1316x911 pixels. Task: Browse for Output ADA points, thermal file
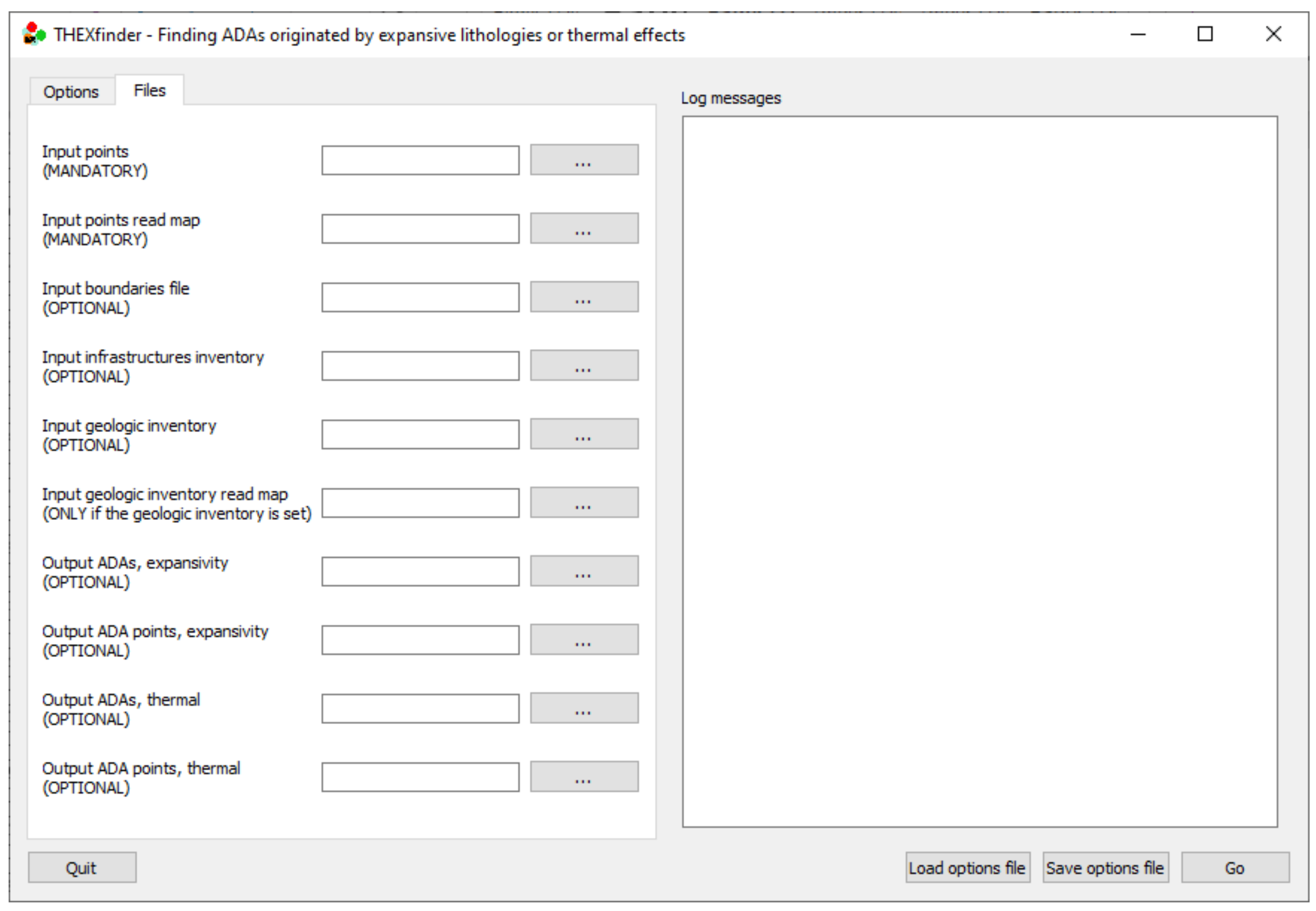[x=584, y=776]
